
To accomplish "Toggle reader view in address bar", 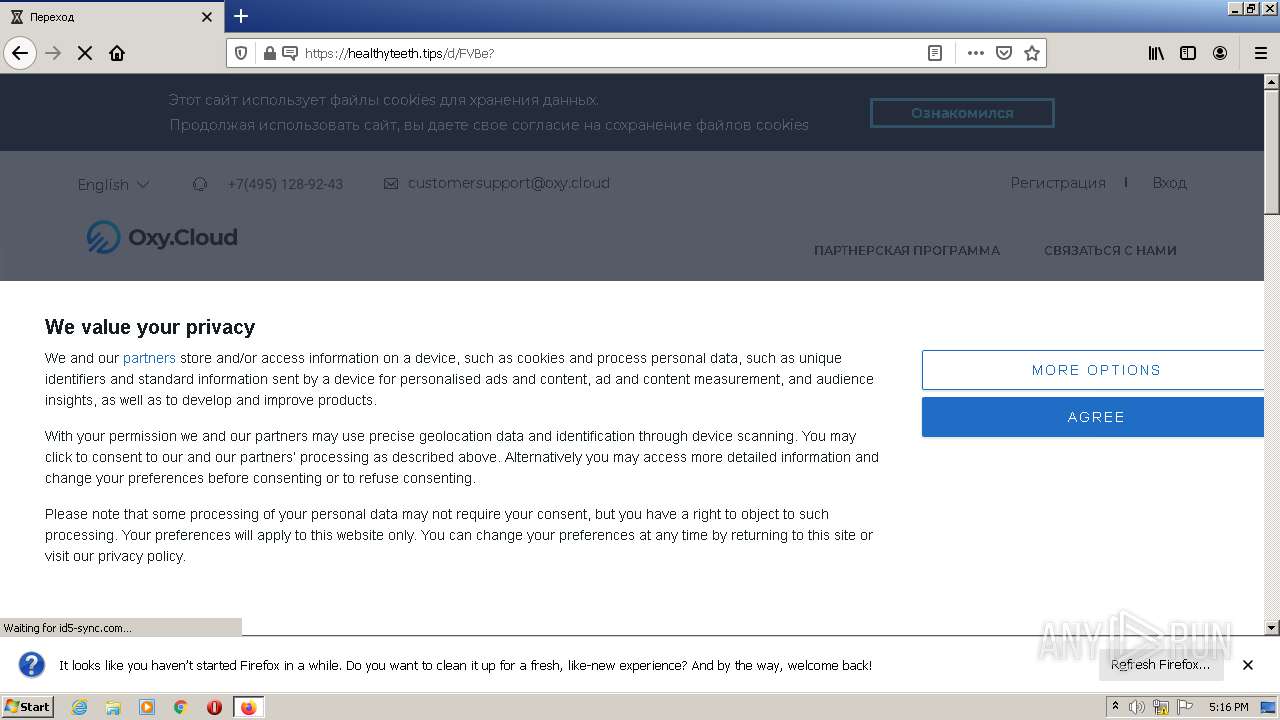I will coord(935,53).
